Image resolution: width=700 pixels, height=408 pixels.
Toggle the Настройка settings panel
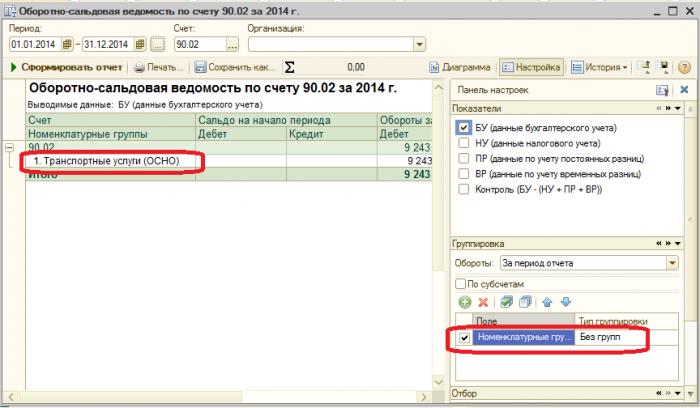tap(531, 67)
